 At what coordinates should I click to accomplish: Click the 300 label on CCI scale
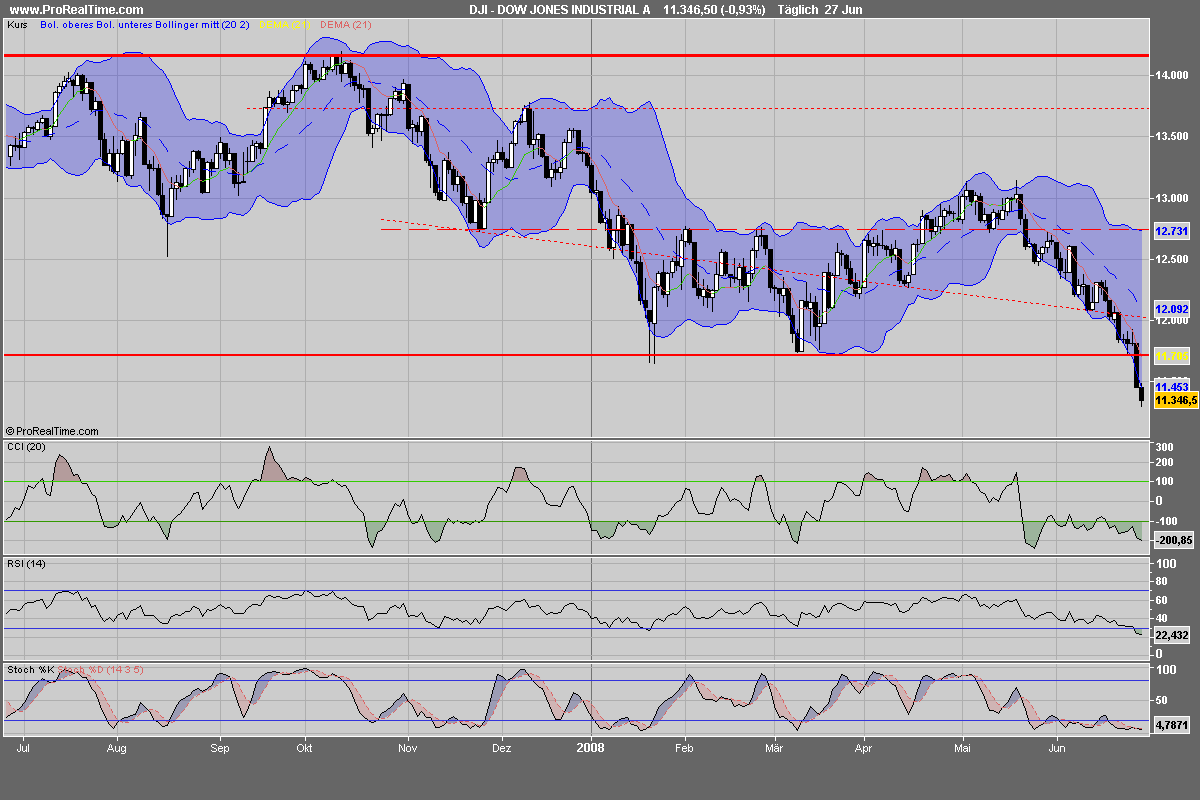[1164, 446]
